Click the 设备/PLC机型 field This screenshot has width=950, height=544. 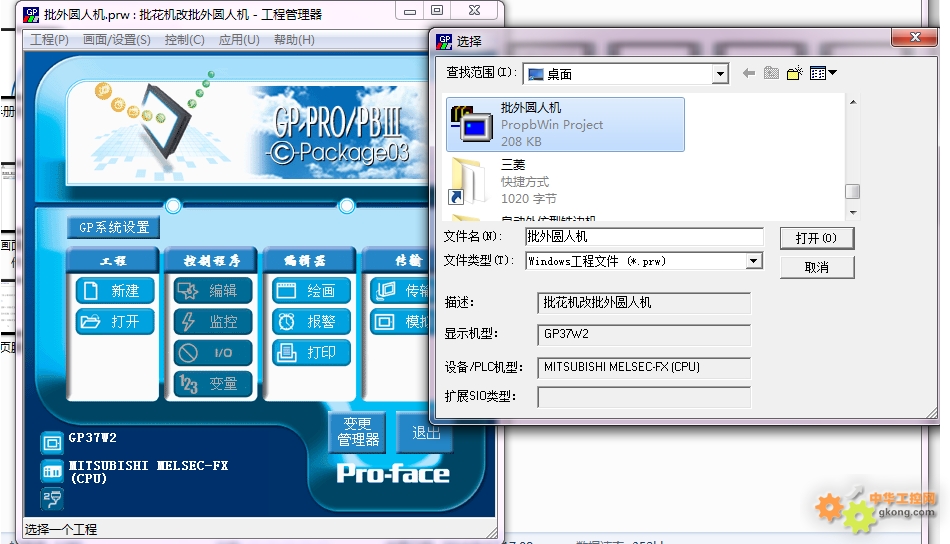[x=643, y=367]
